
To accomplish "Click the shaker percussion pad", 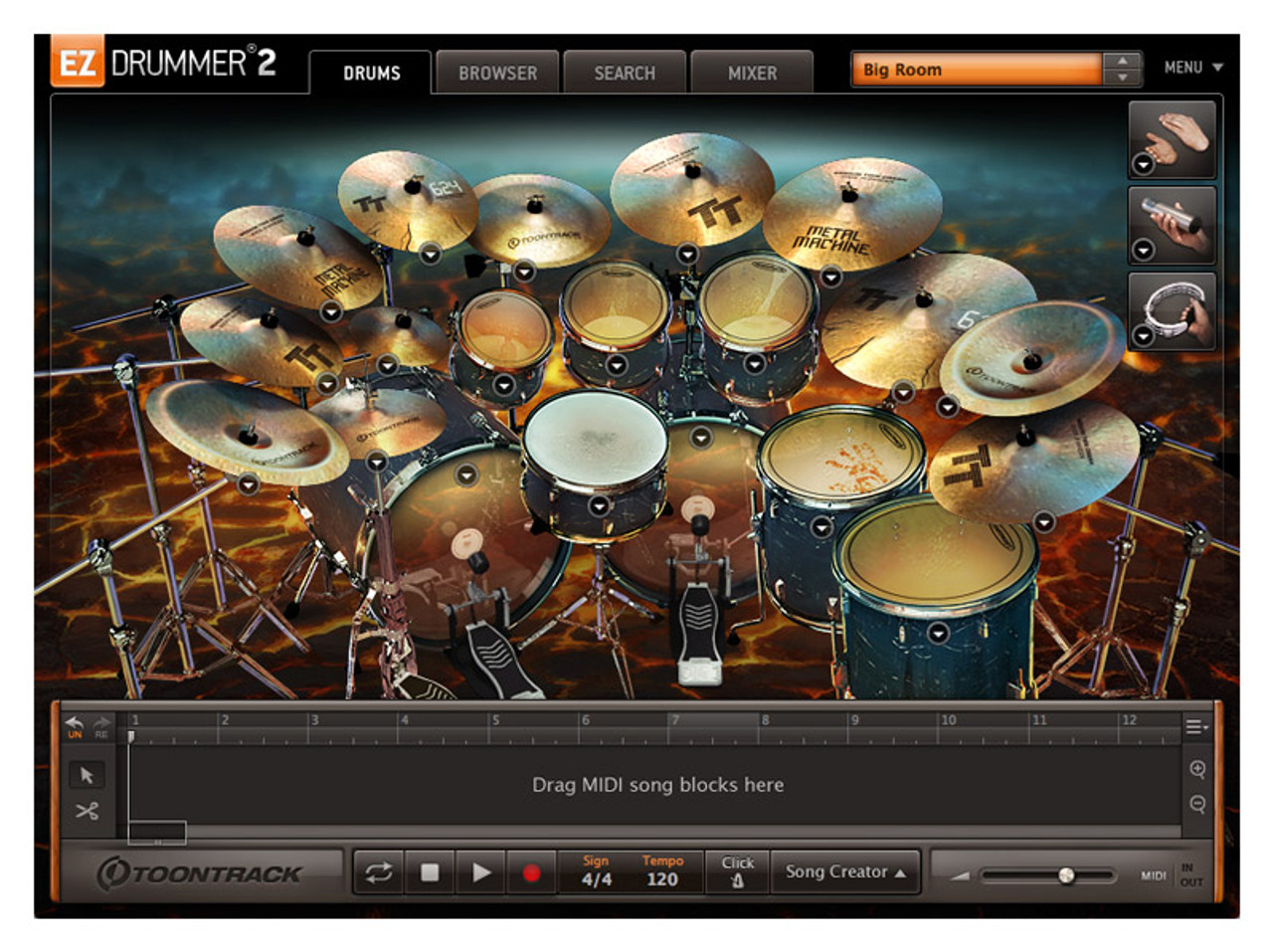I will click(1174, 224).
